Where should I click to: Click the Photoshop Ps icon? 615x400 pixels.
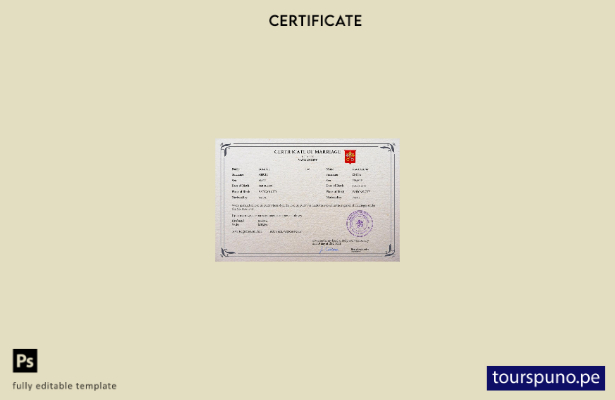tap(25, 360)
